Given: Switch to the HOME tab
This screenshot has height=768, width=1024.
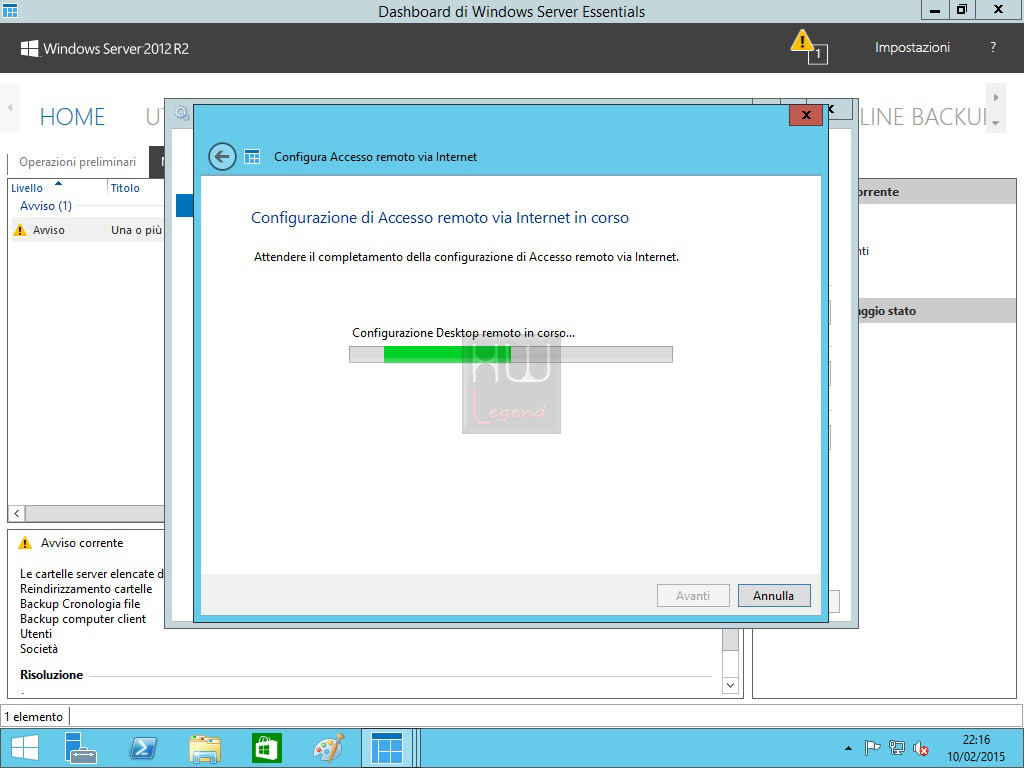Looking at the screenshot, I should point(72,117).
